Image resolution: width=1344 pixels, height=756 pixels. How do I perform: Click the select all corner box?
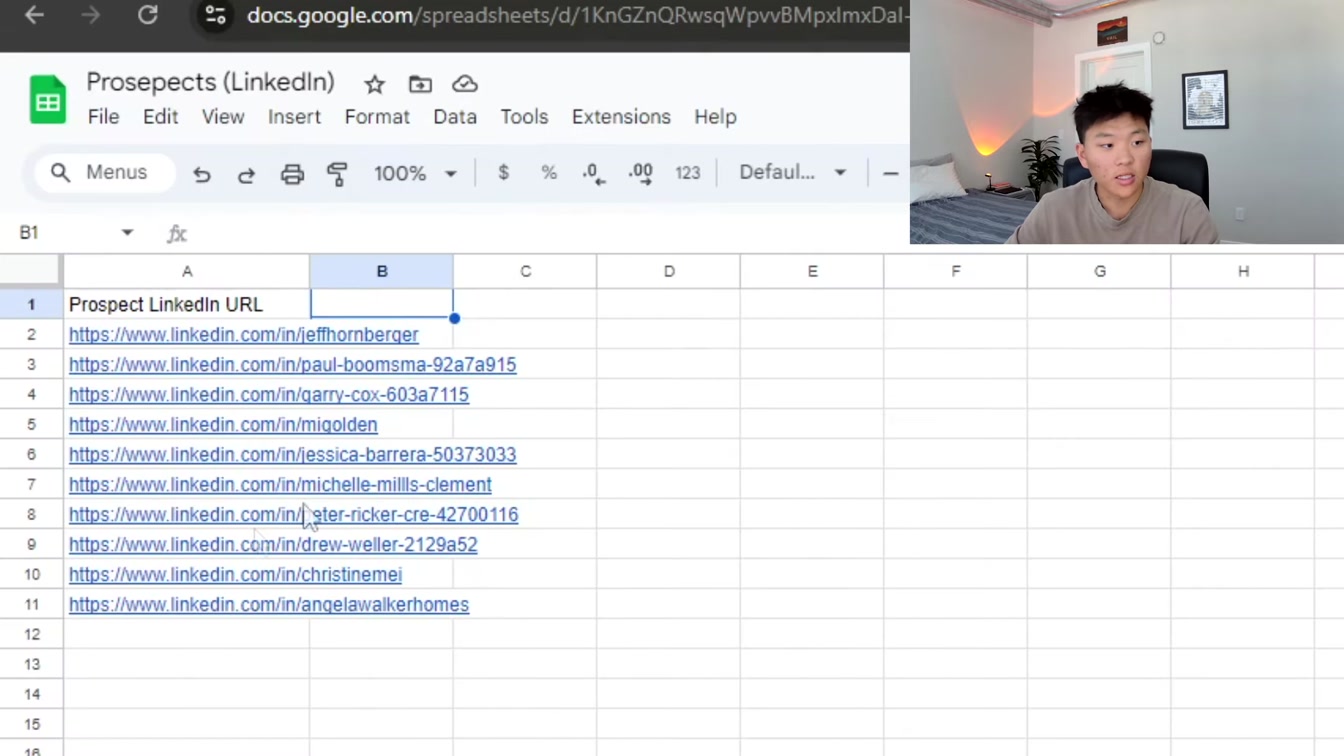[31, 271]
